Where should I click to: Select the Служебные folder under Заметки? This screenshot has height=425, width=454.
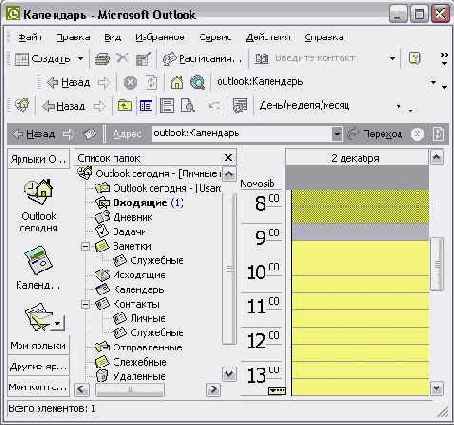click(x=148, y=260)
